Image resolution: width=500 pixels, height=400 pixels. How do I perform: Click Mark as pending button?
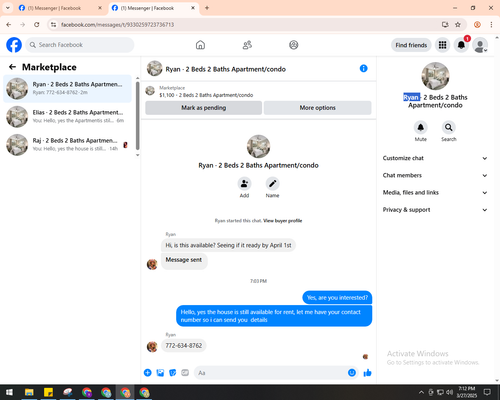pos(204,108)
